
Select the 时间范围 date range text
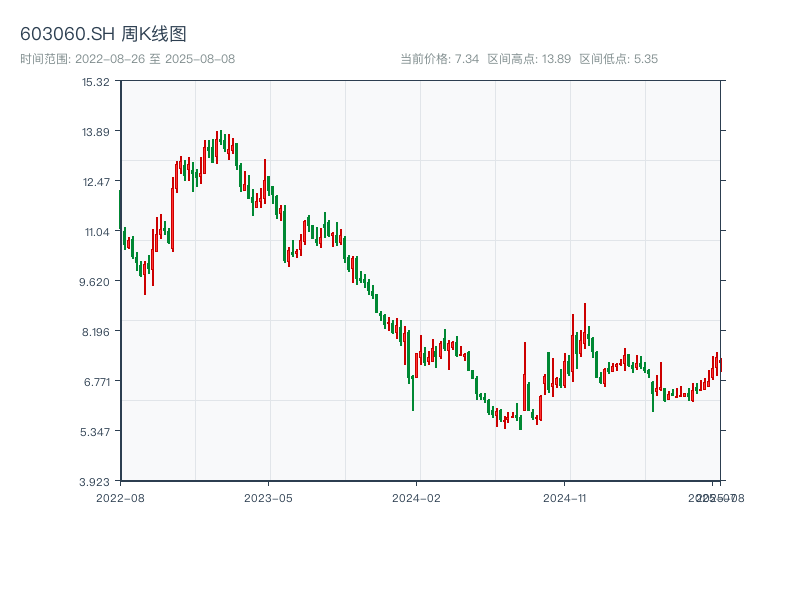(x=127, y=59)
